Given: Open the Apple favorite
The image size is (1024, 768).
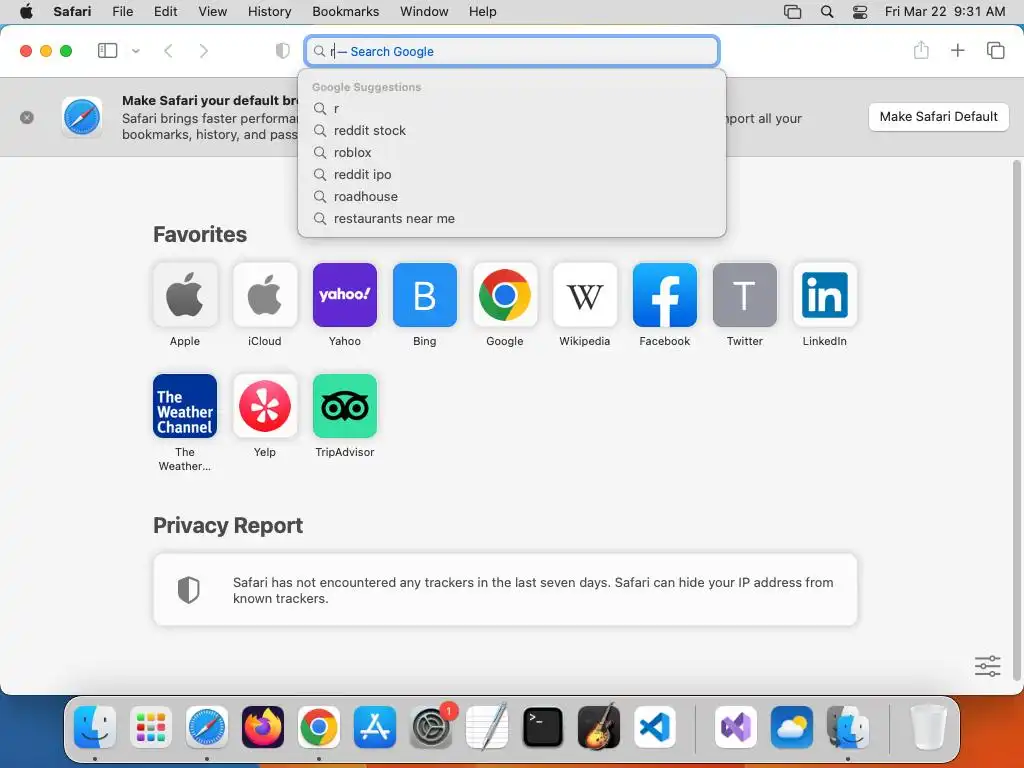Looking at the screenshot, I should 185,295.
